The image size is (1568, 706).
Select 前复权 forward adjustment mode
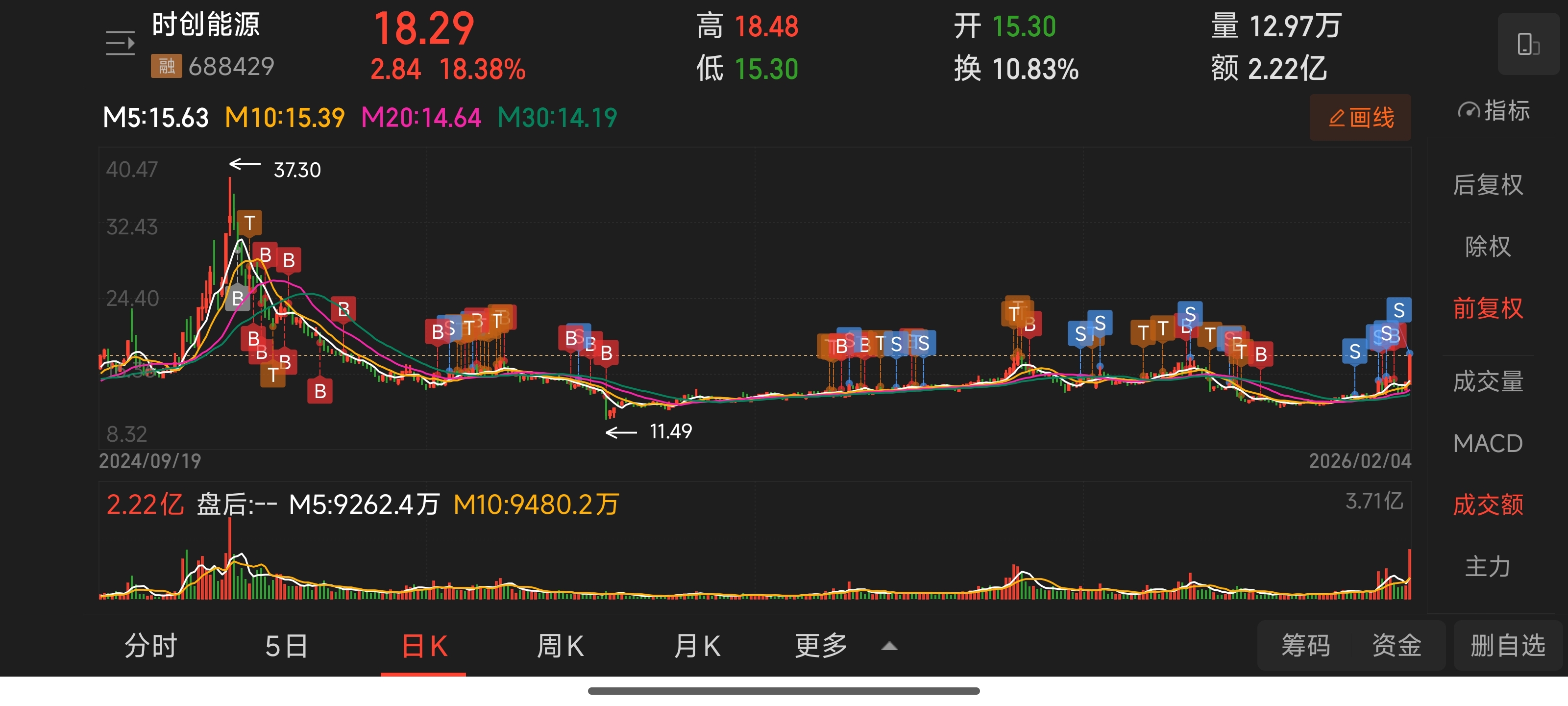(1487, 308)
